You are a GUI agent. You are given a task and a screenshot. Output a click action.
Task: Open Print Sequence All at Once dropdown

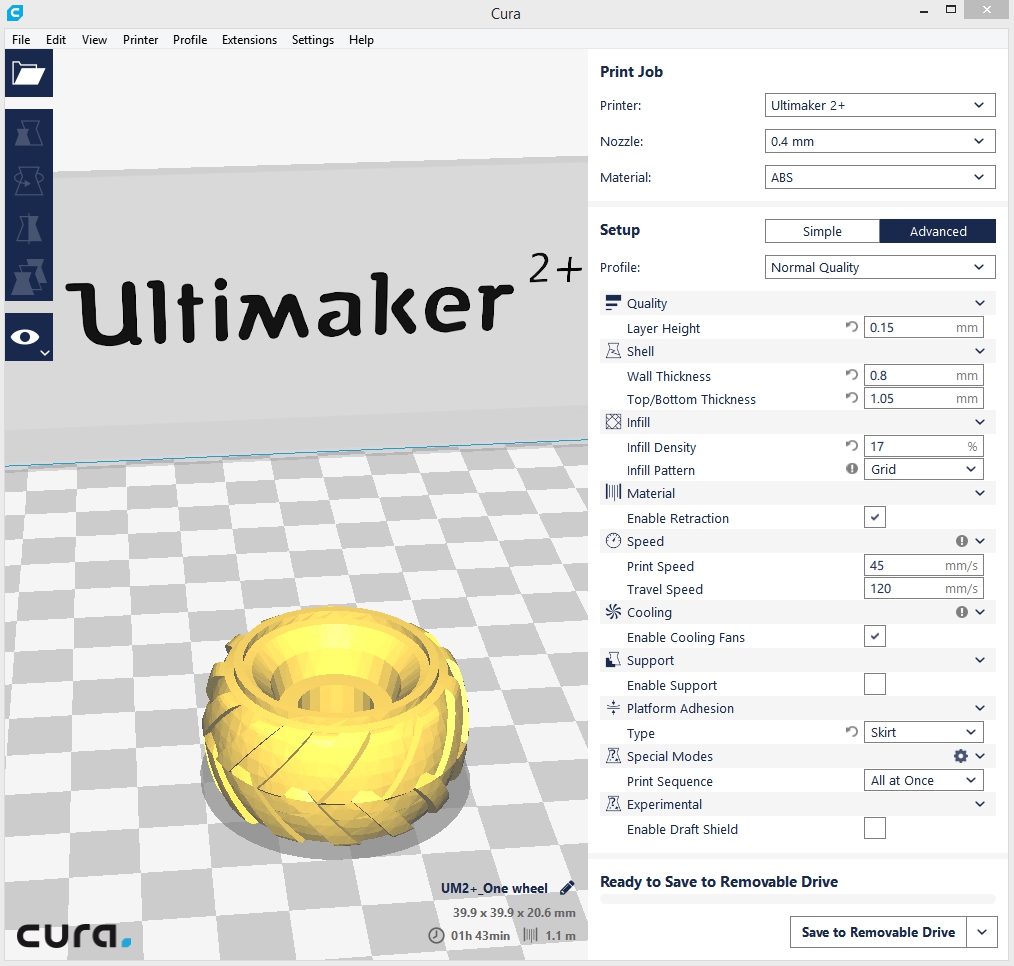923,780
